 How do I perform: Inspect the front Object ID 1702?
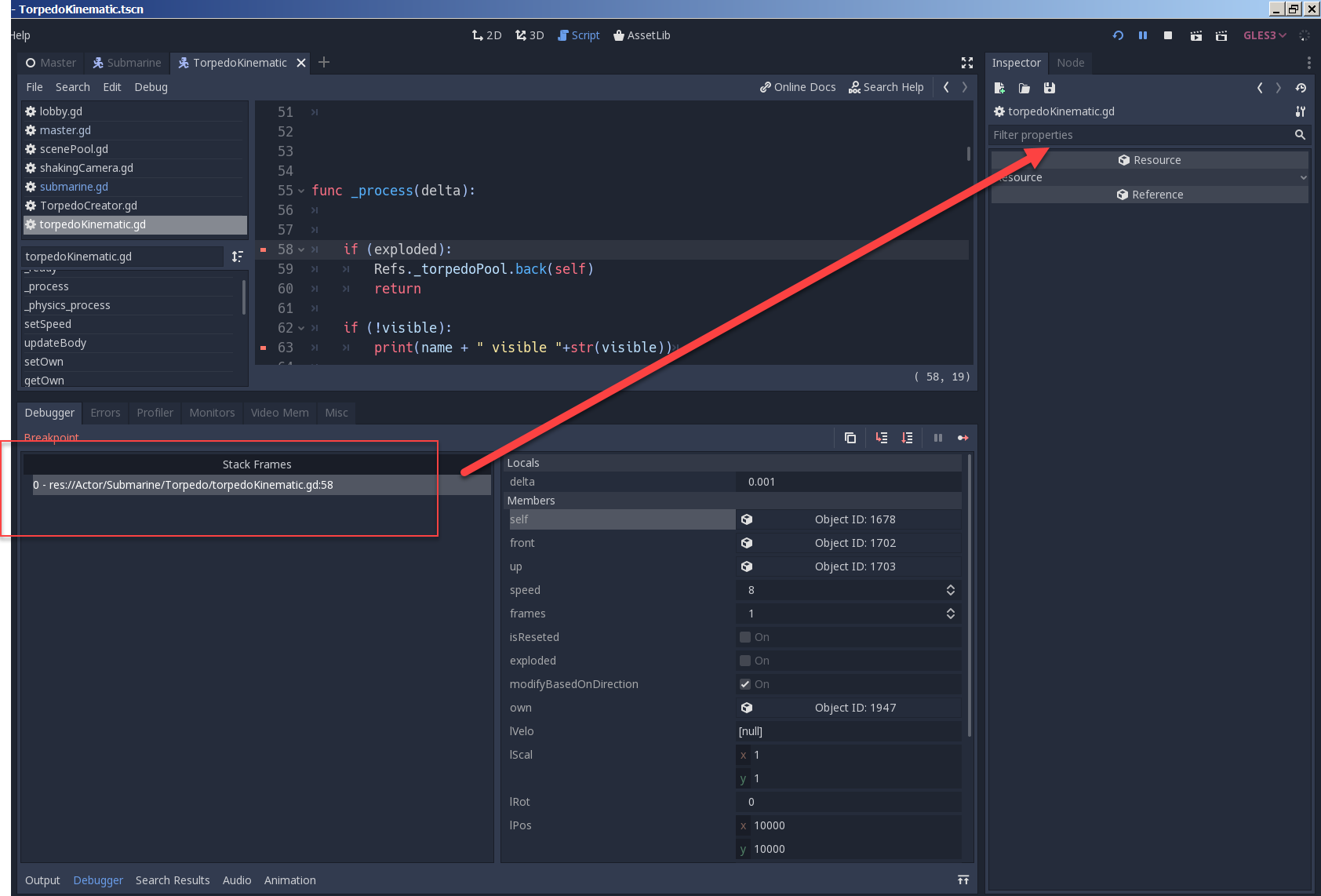pos(849,543)
